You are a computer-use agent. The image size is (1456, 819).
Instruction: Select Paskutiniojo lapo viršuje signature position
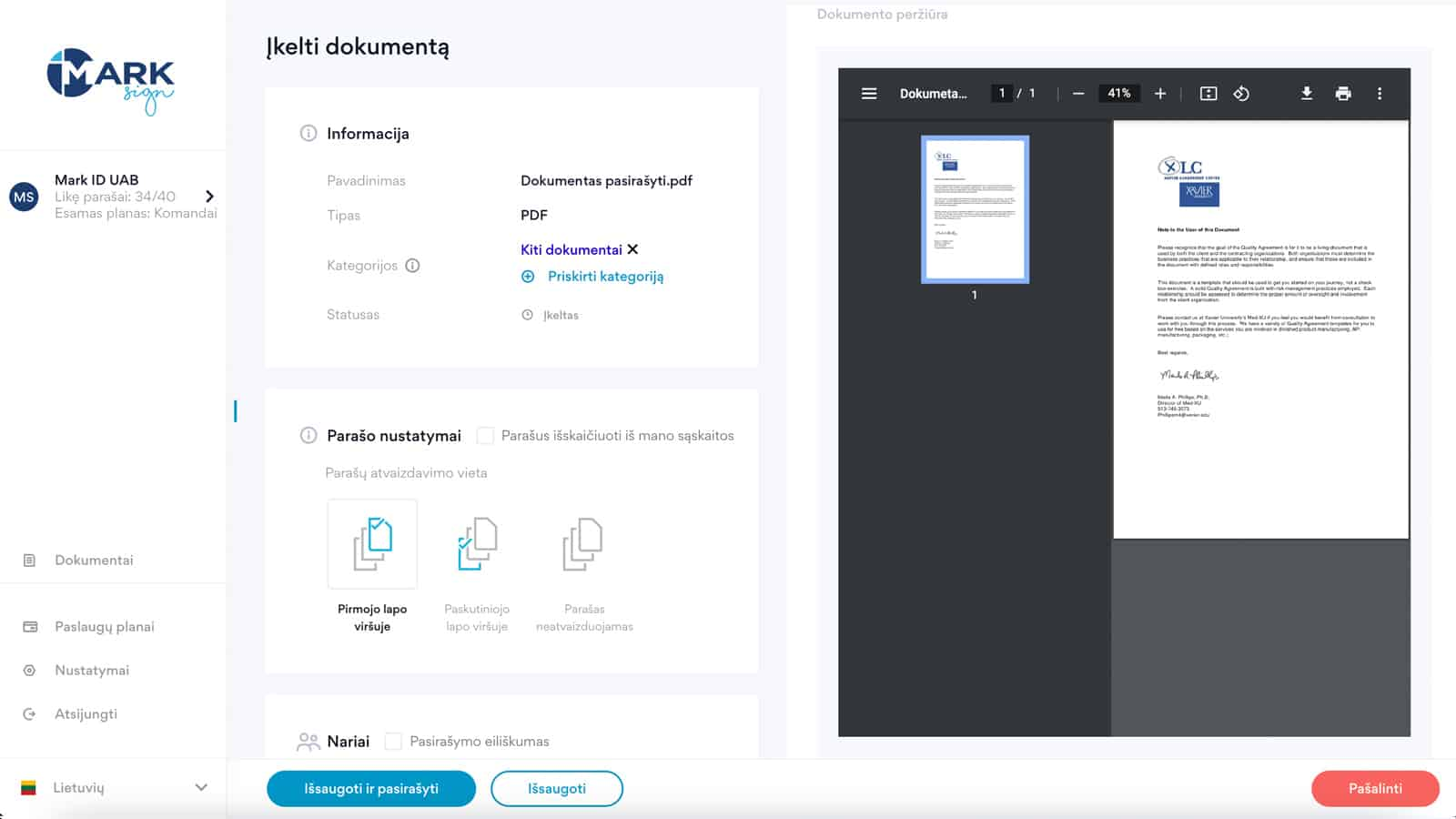(477, 544)
